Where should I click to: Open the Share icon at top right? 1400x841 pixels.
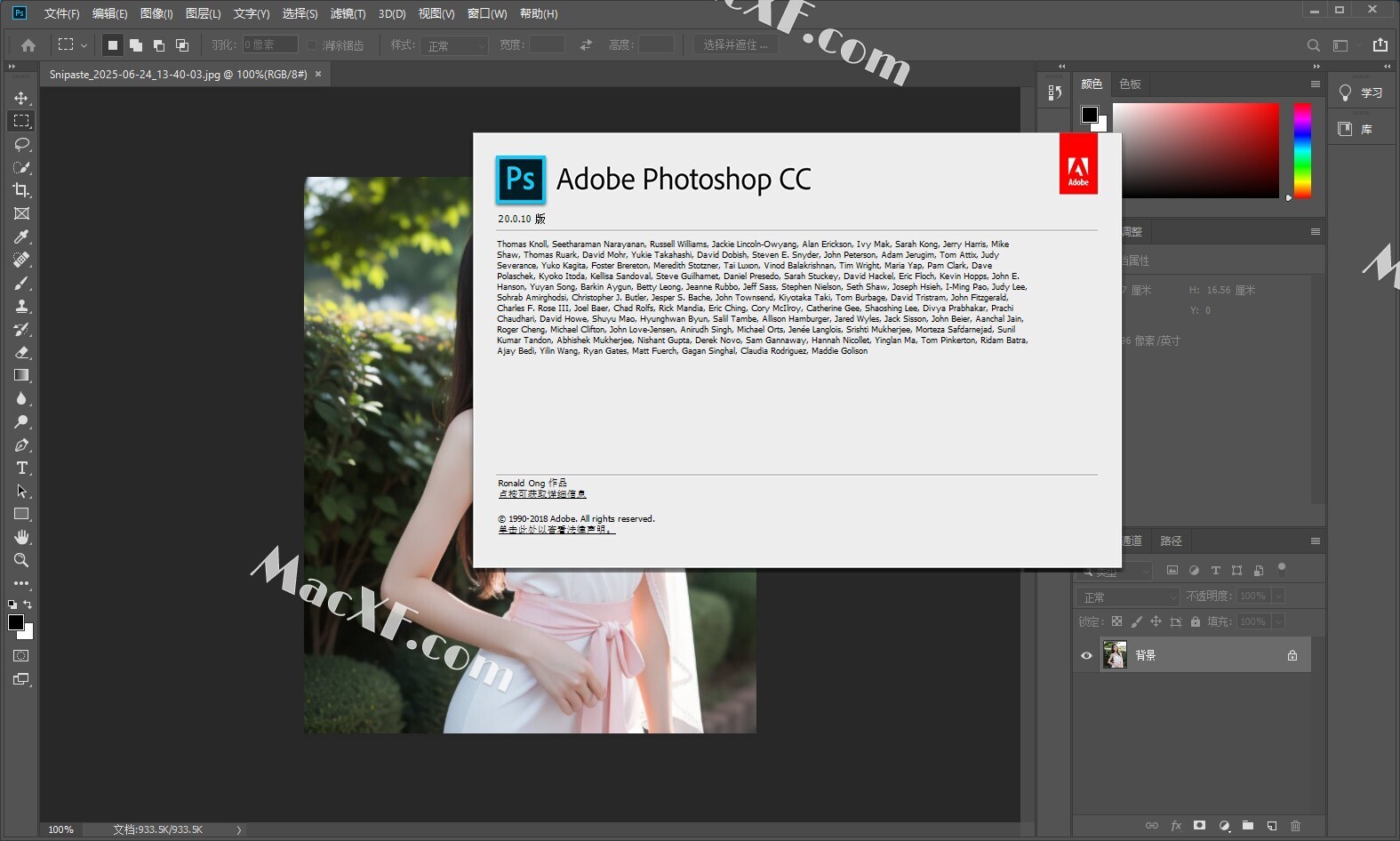[x=1380, y=44]
